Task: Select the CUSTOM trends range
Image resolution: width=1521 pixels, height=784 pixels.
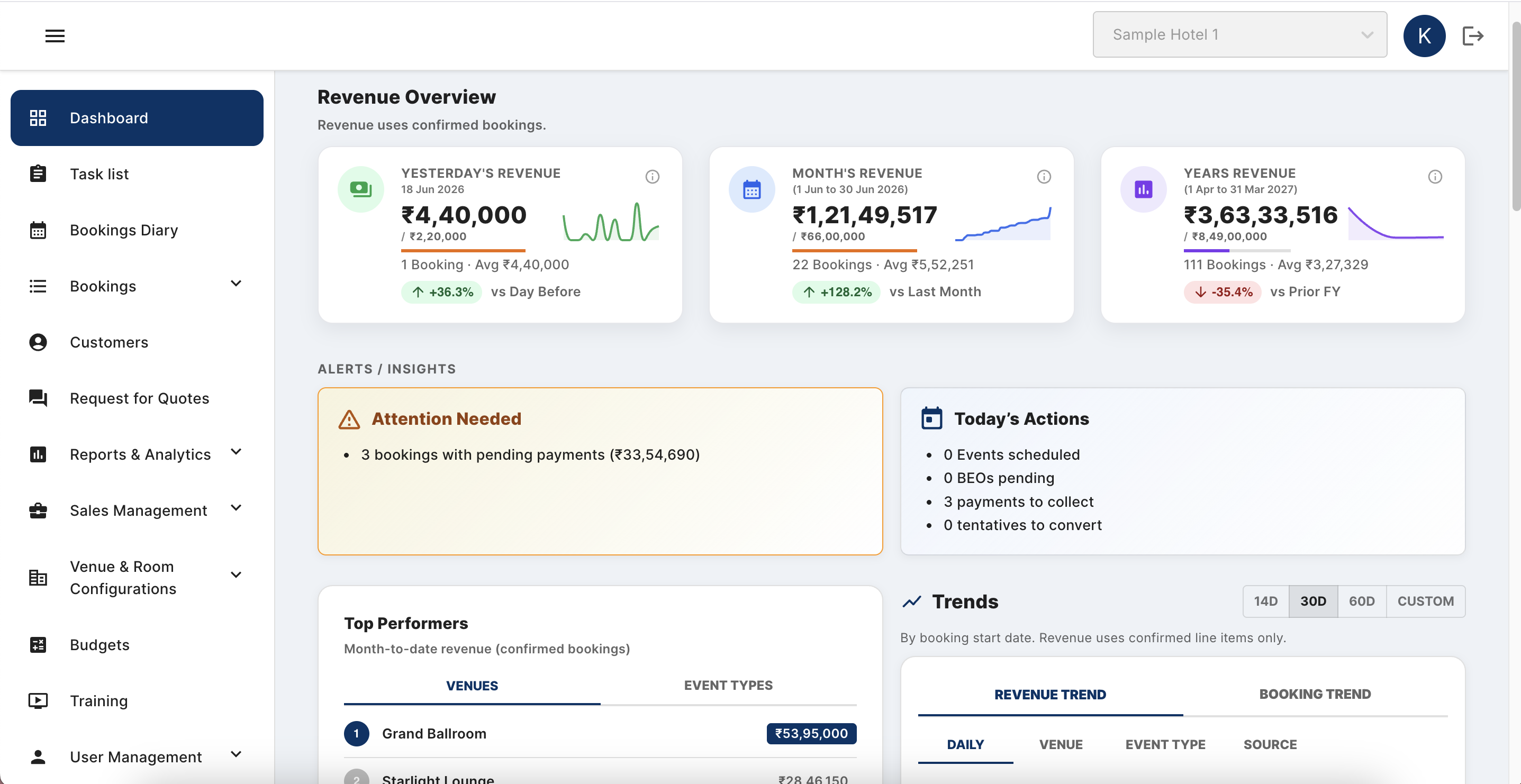Action: click(x=1425, y=601)
